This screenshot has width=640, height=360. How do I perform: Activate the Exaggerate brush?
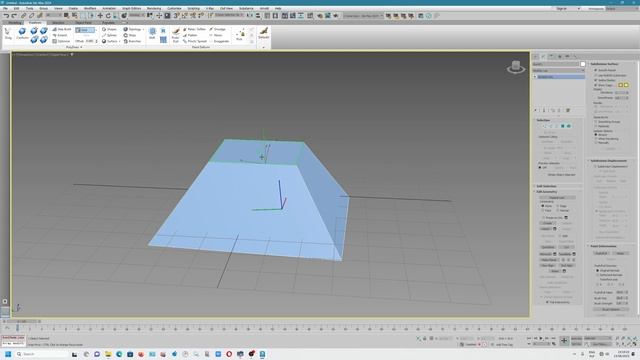coord(219,41)
